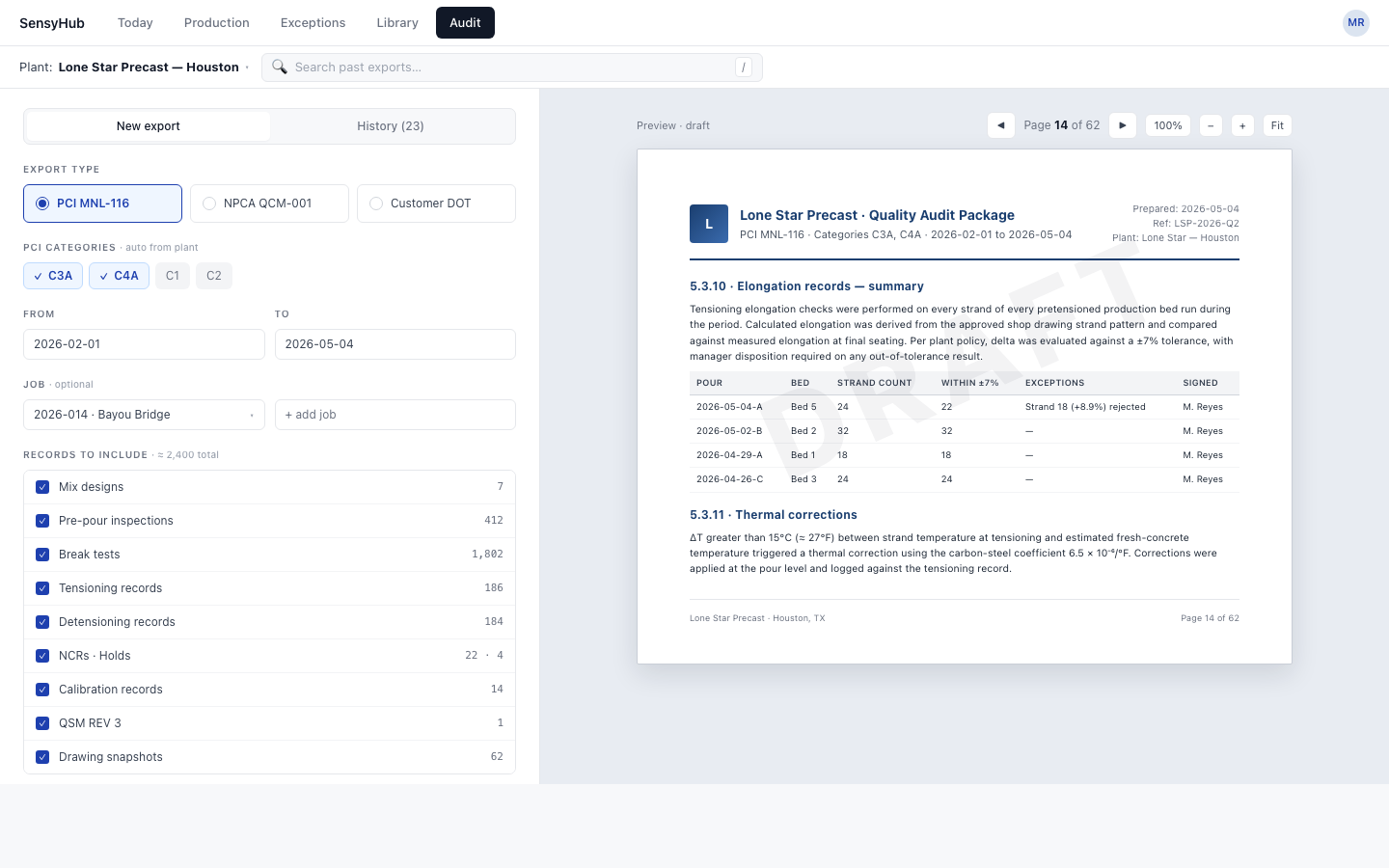Click the 5.3.10 Elongation records heading
The image size is (1389, 868).
pyautogui.click(x=806, y=286)
